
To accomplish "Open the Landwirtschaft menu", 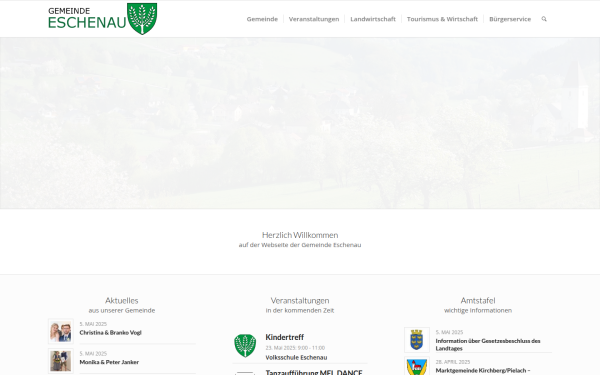I will [373, 19].
